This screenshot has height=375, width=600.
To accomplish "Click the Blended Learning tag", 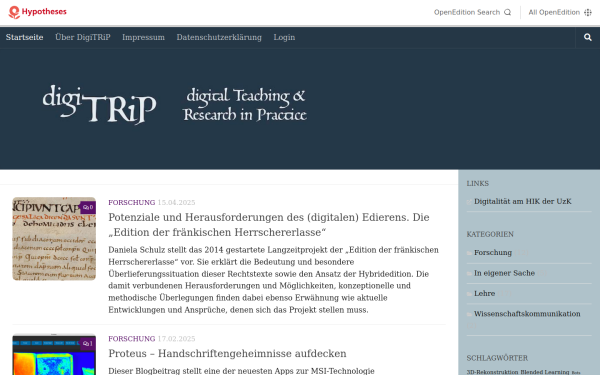I will [545, 372].
